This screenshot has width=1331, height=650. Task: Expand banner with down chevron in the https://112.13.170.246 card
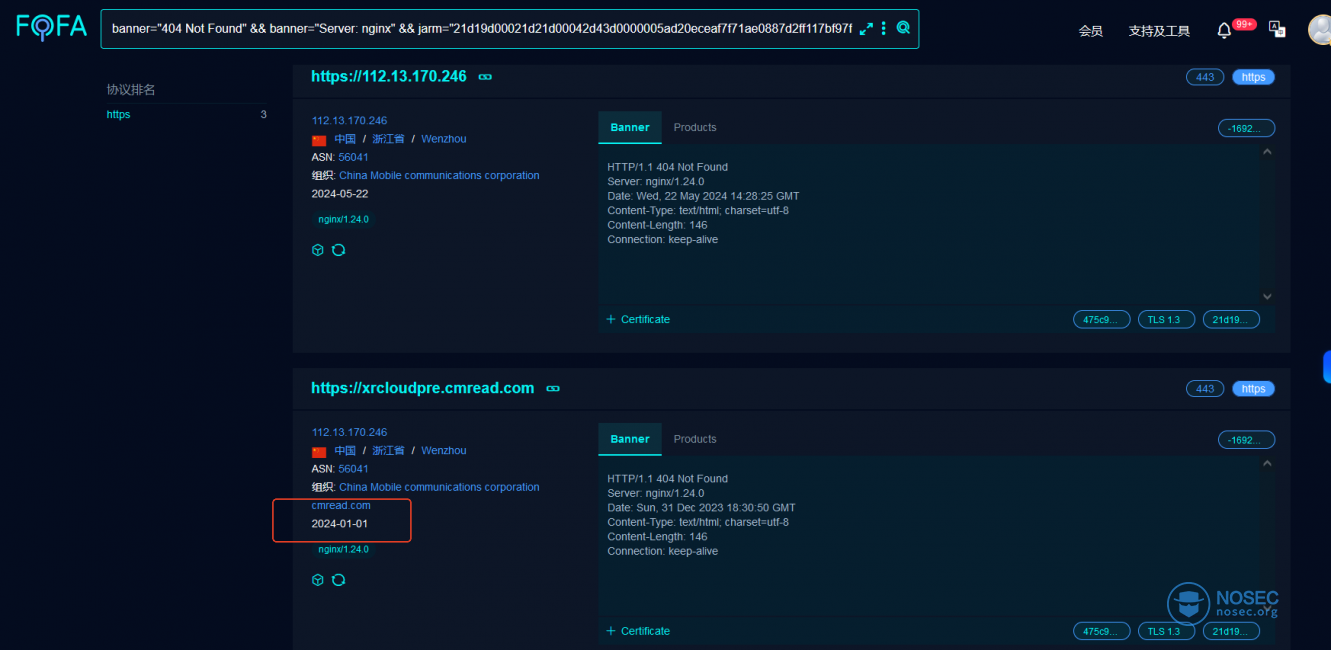click(x=1267, y=297)
